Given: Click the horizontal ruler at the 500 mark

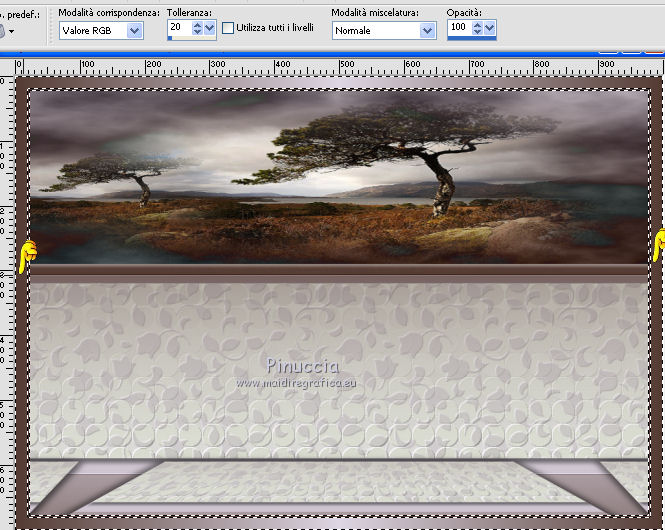Looking at the screenshot, I should pos(347,66).
